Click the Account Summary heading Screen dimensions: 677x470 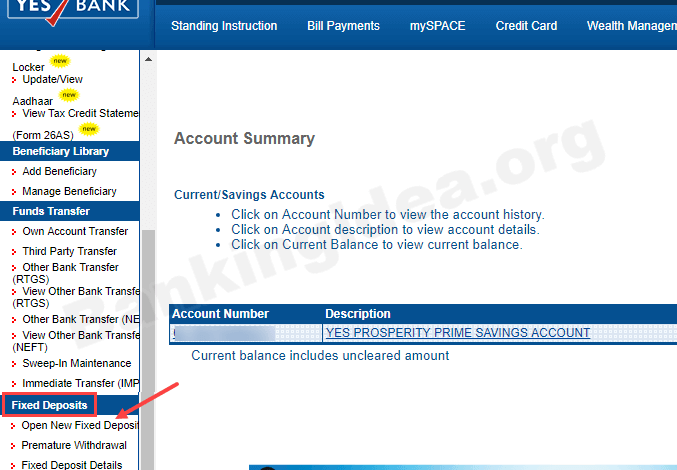pyautogui.click(x=244, y=139)
